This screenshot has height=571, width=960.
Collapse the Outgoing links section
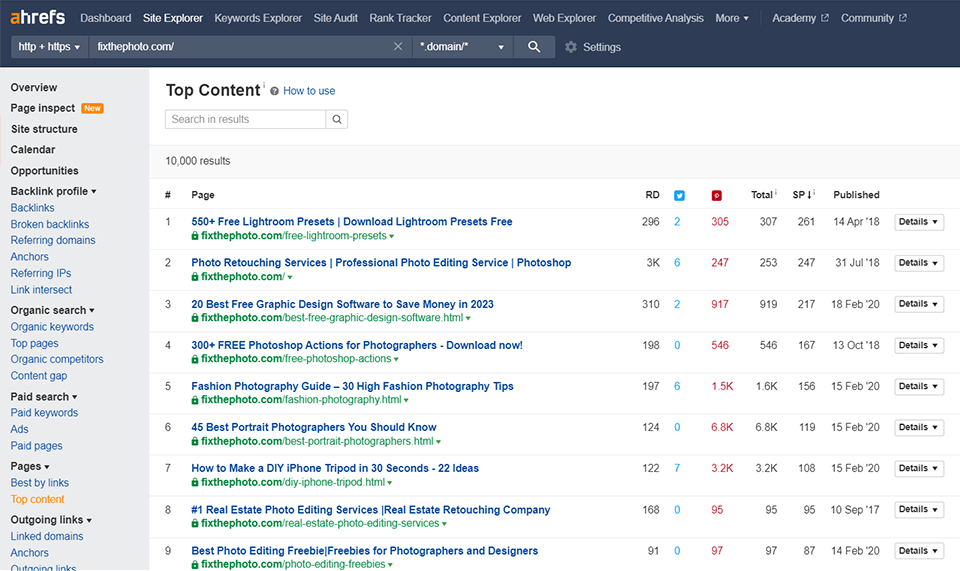[x=51, y=520]
